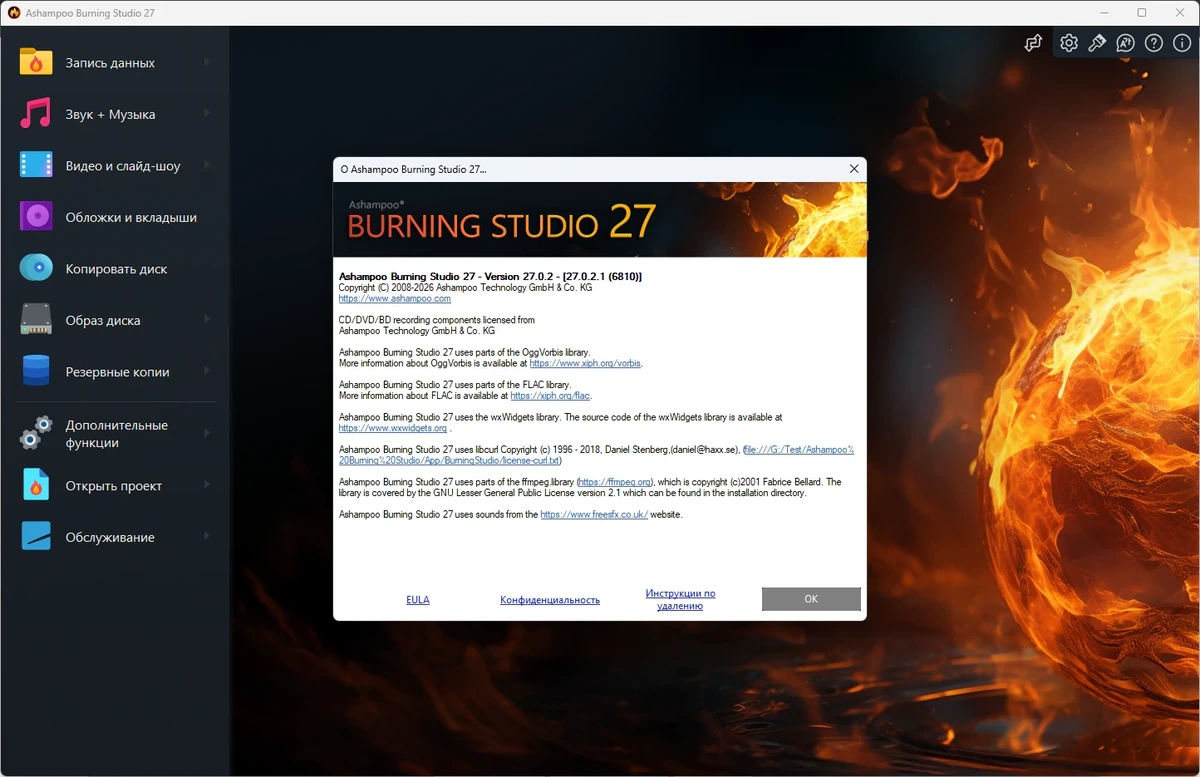Open the Видео и слайд-шоу film icon

pyautogui.click(x=36, y=165)
